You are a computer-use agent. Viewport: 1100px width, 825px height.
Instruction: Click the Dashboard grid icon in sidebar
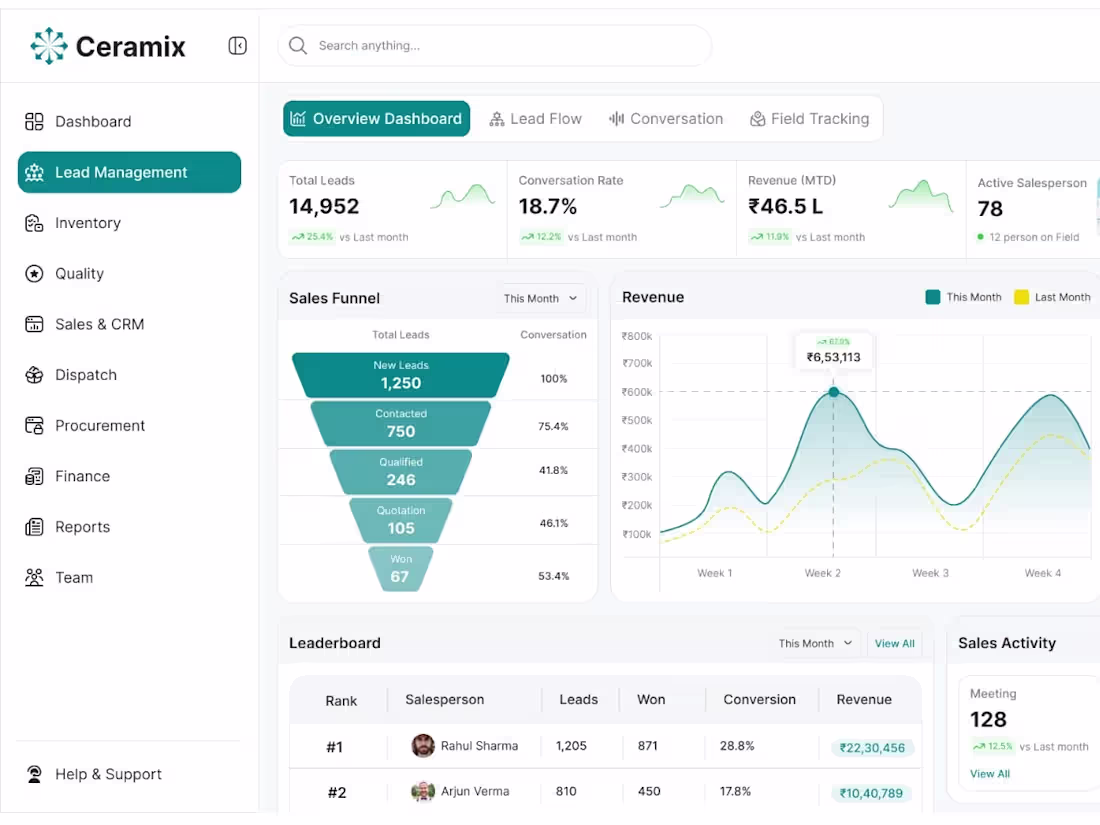(34, 121)
